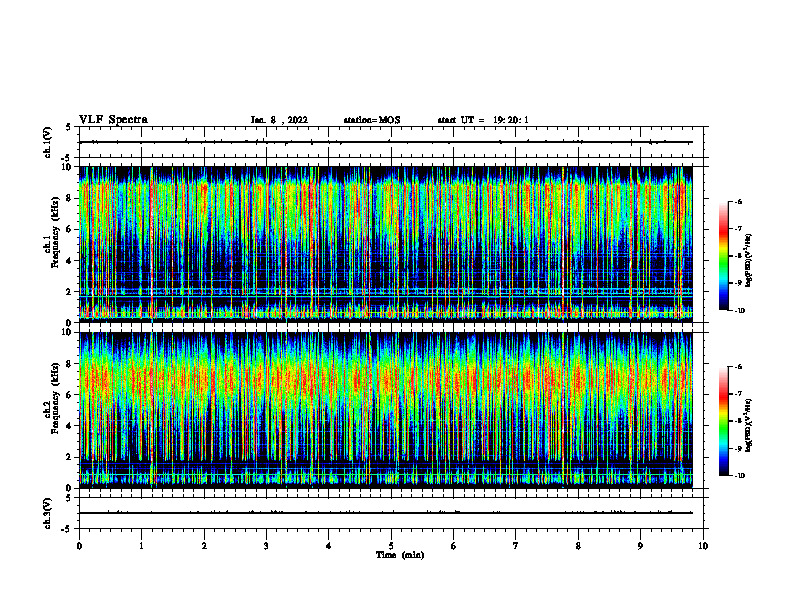Click time-axis tick label "3"

[266, 546]
